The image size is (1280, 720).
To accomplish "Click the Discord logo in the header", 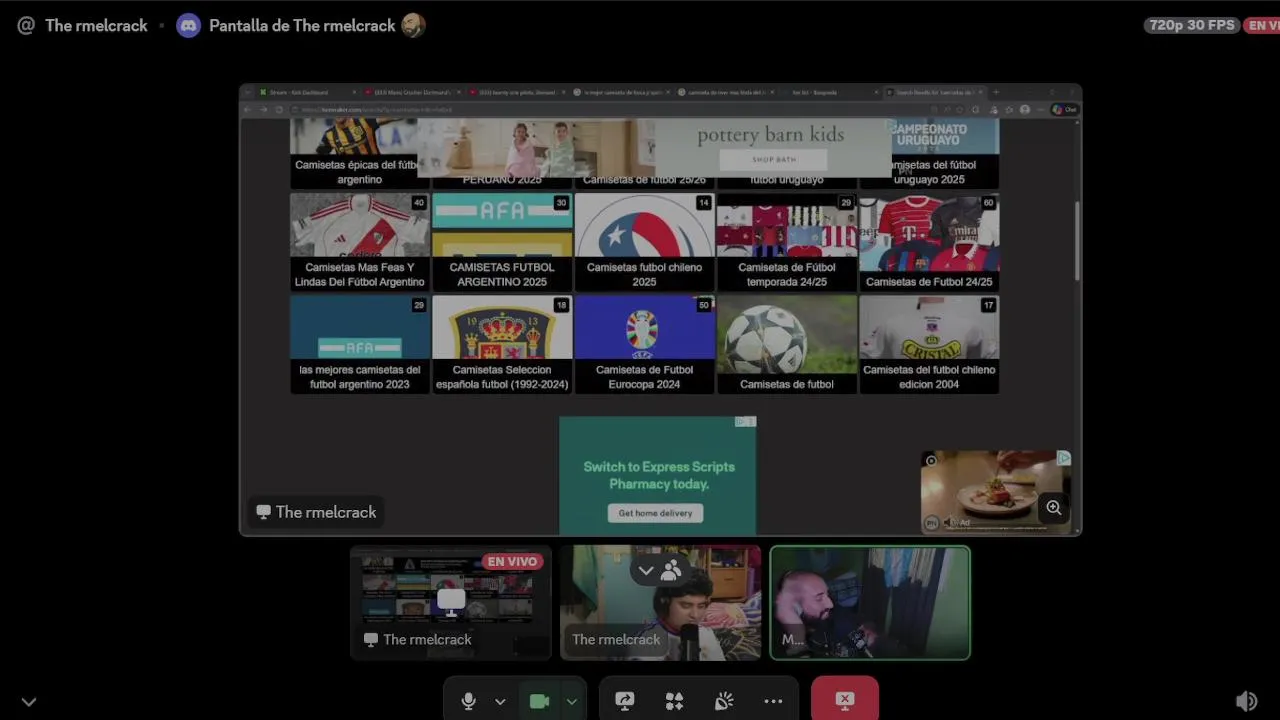I will coord(188,26).
